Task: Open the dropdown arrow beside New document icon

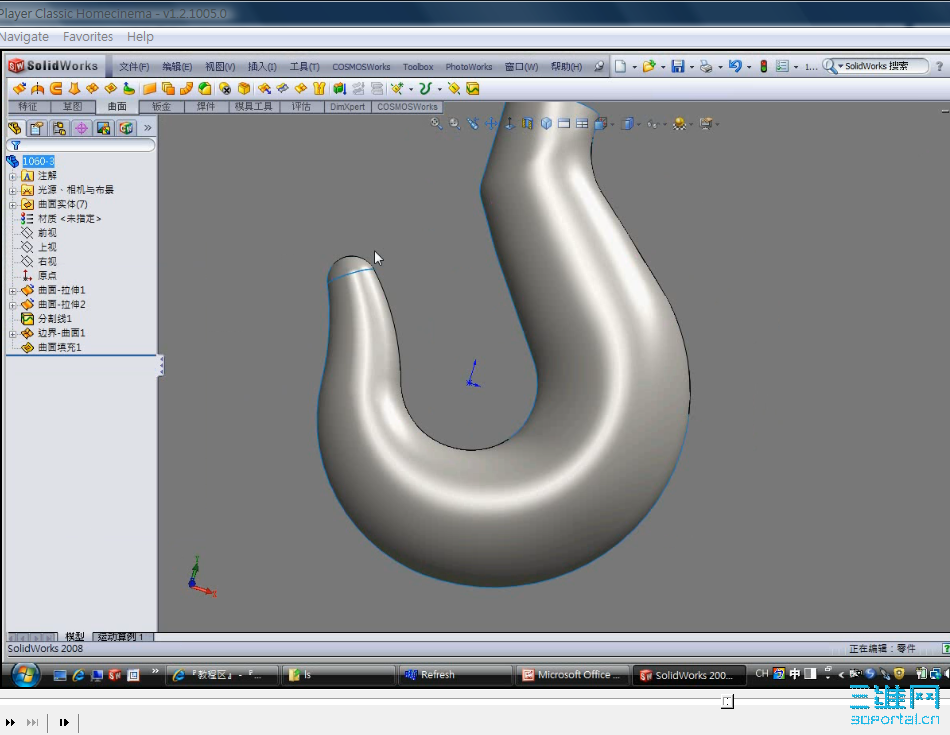Action: click(634, 67)
